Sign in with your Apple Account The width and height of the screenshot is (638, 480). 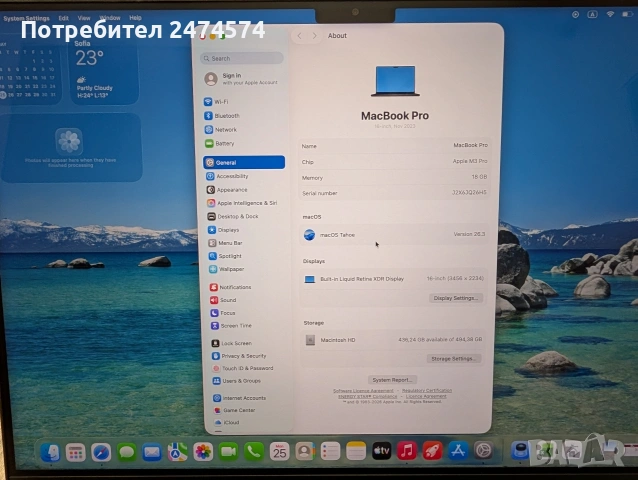[x=243, y=79]
